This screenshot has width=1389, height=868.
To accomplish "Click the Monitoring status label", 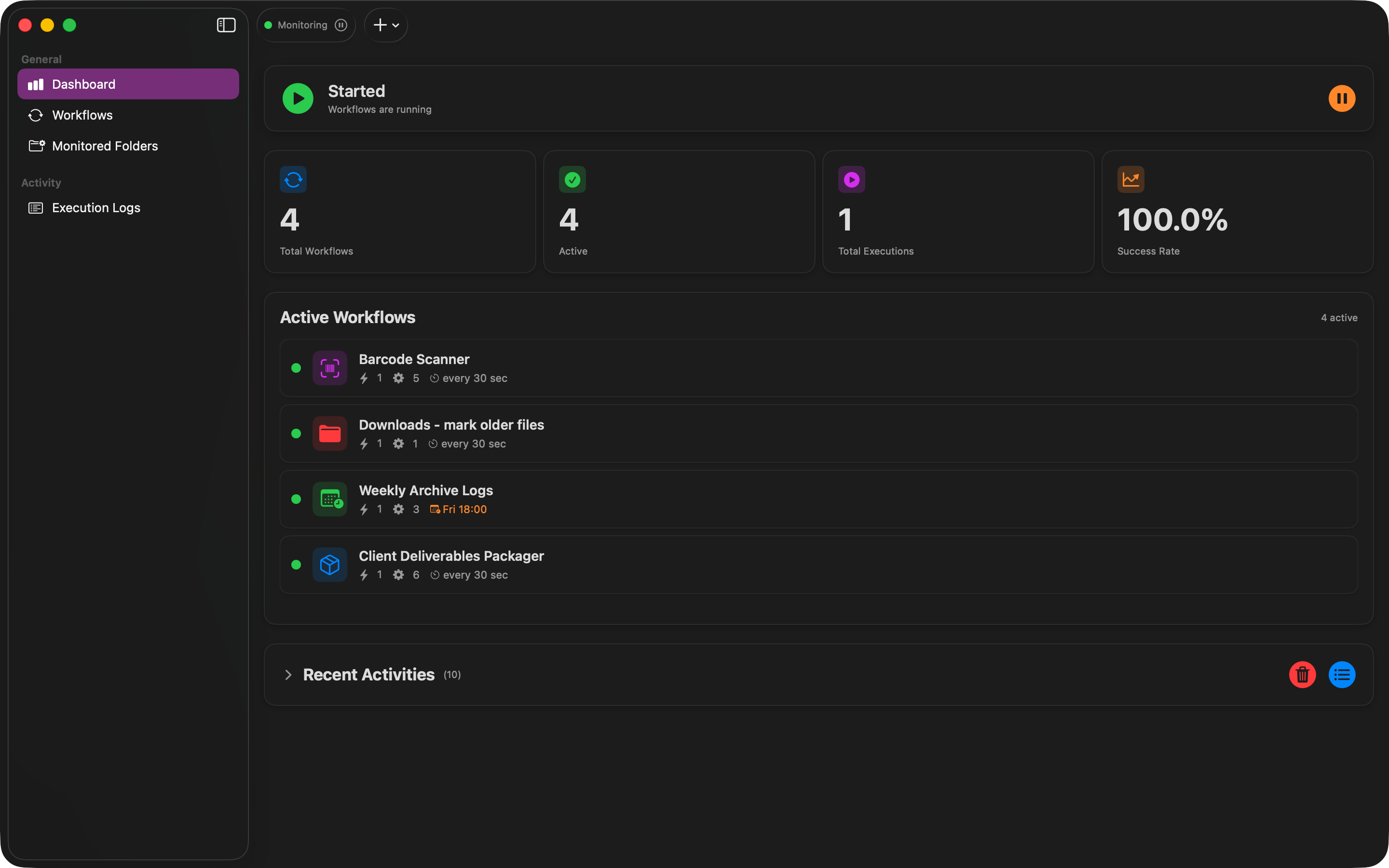I will [x=302, y=25].
